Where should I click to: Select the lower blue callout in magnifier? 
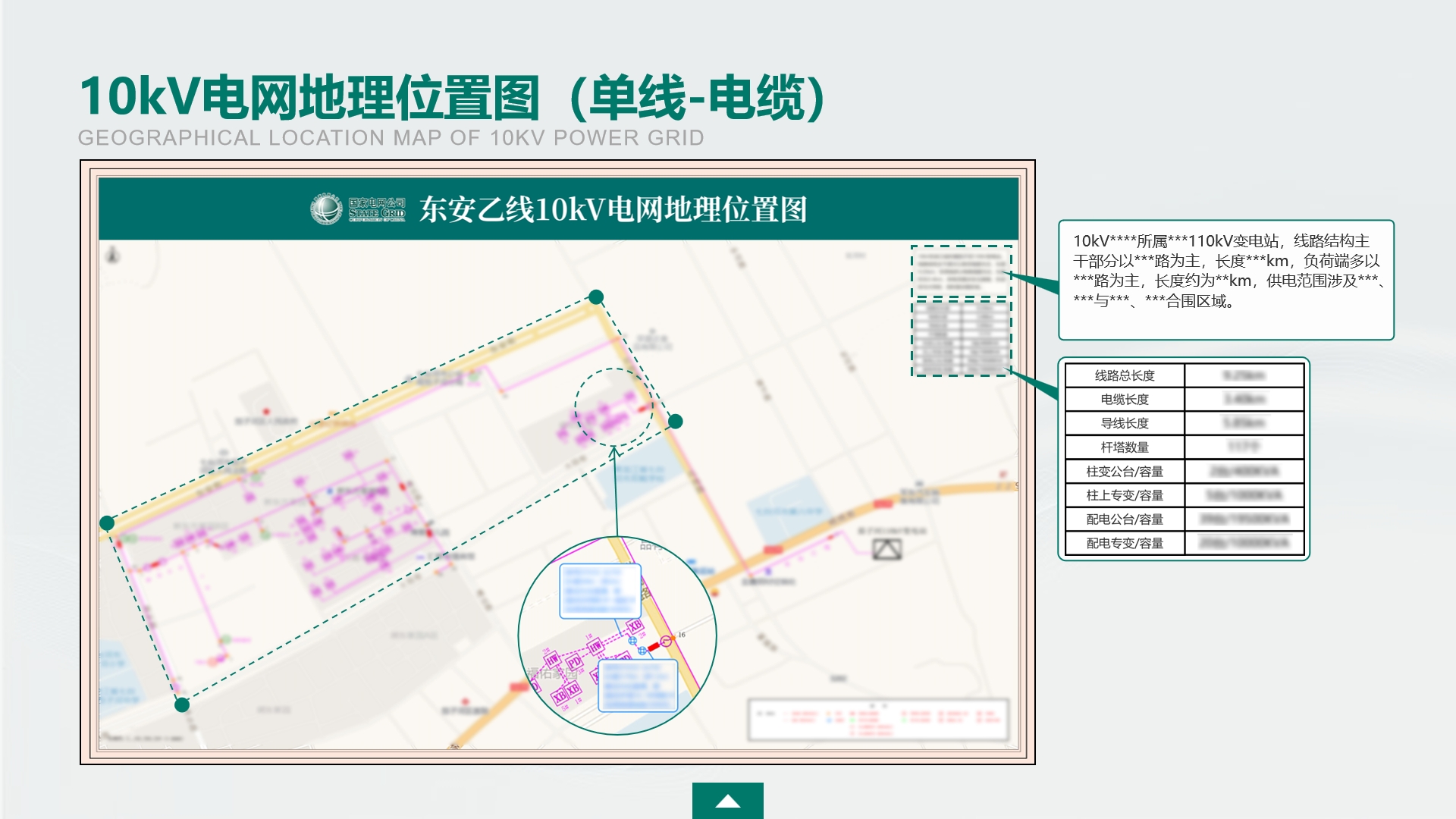click(638, 685)
